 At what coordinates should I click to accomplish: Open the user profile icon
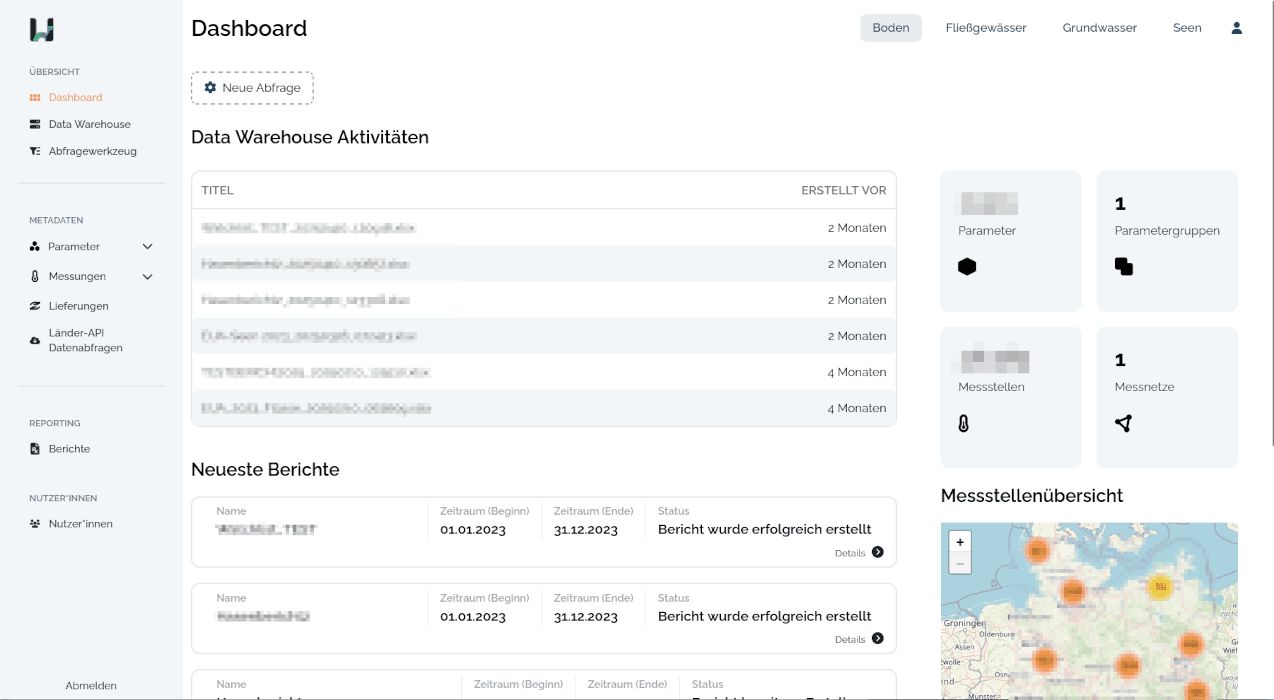click(1236, 28)
